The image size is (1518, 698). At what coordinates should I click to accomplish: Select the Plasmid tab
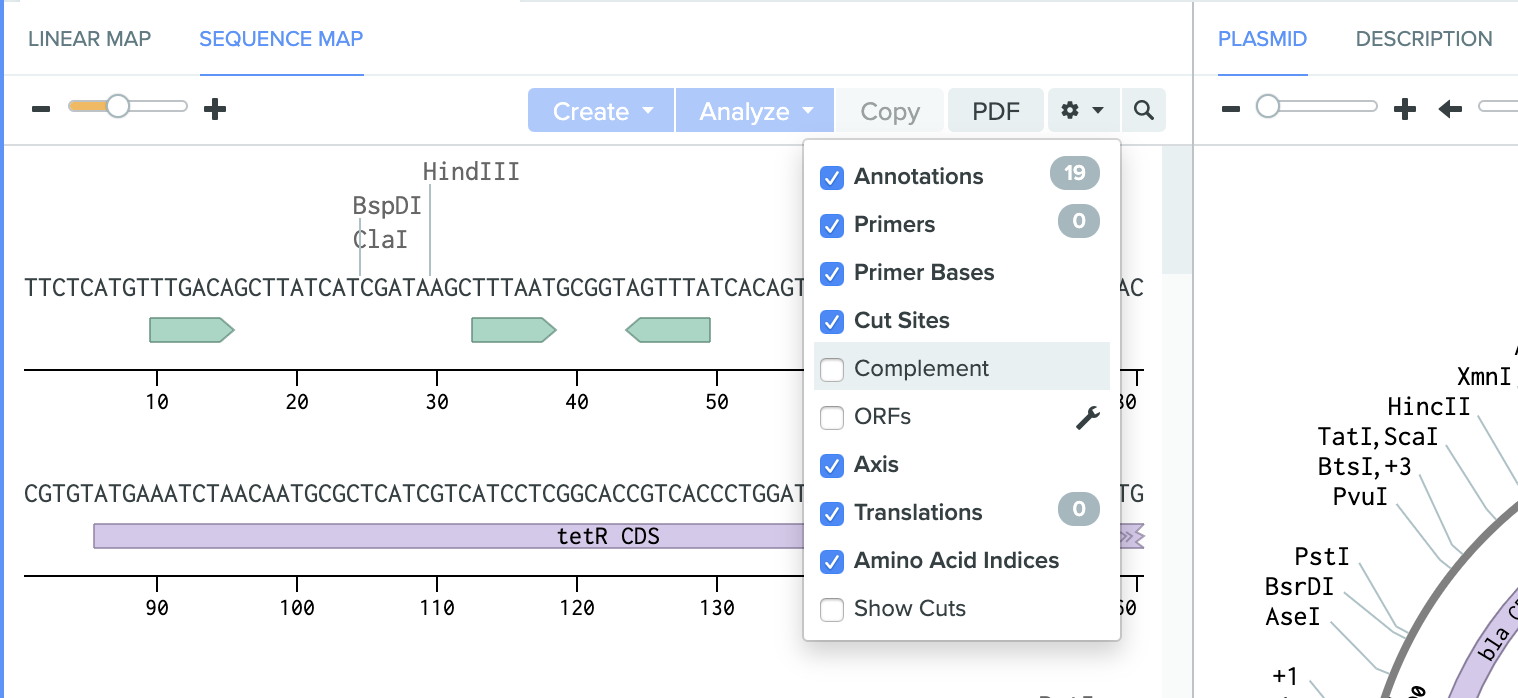1262,39
